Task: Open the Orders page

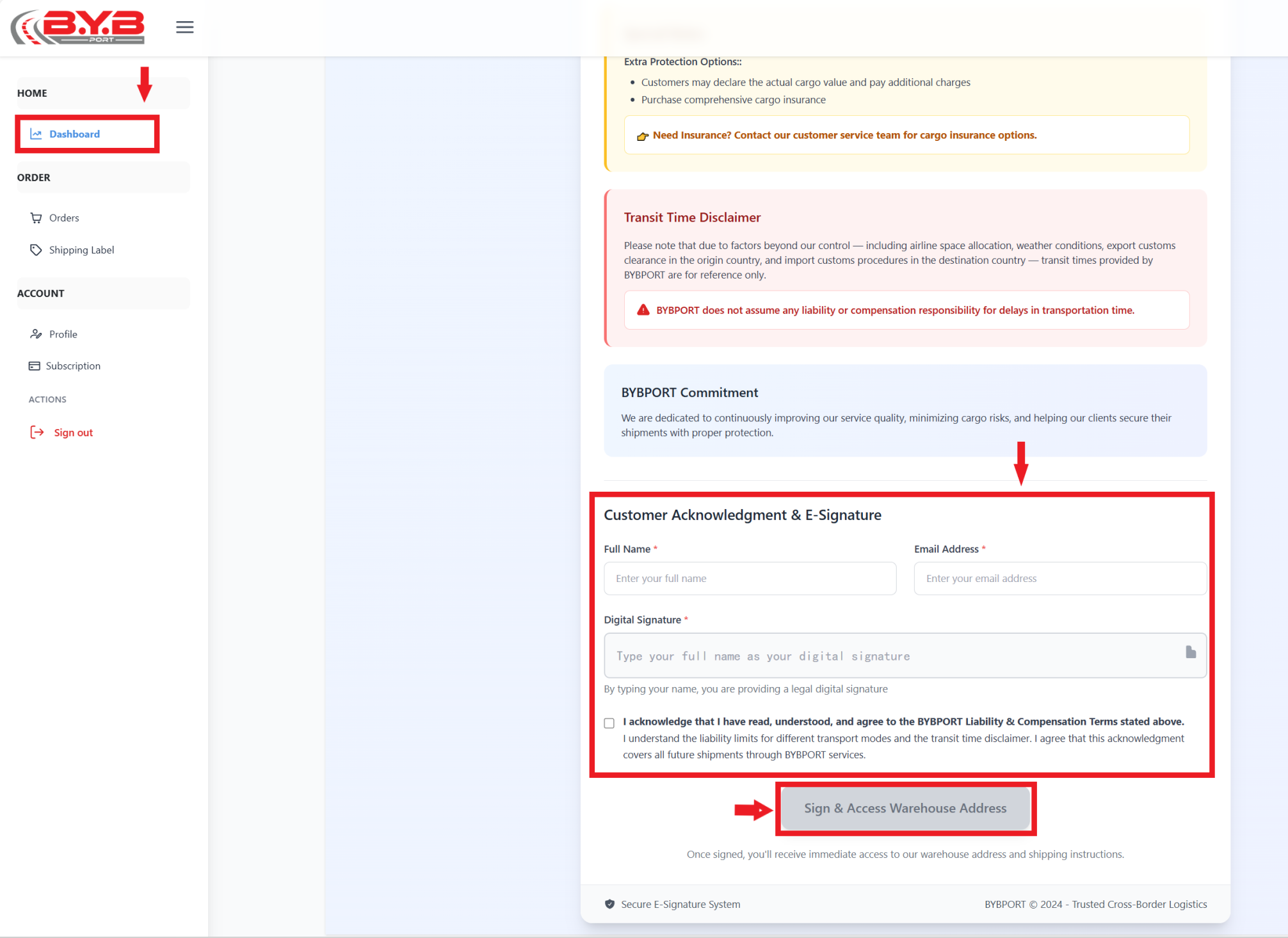Action: 64,218
